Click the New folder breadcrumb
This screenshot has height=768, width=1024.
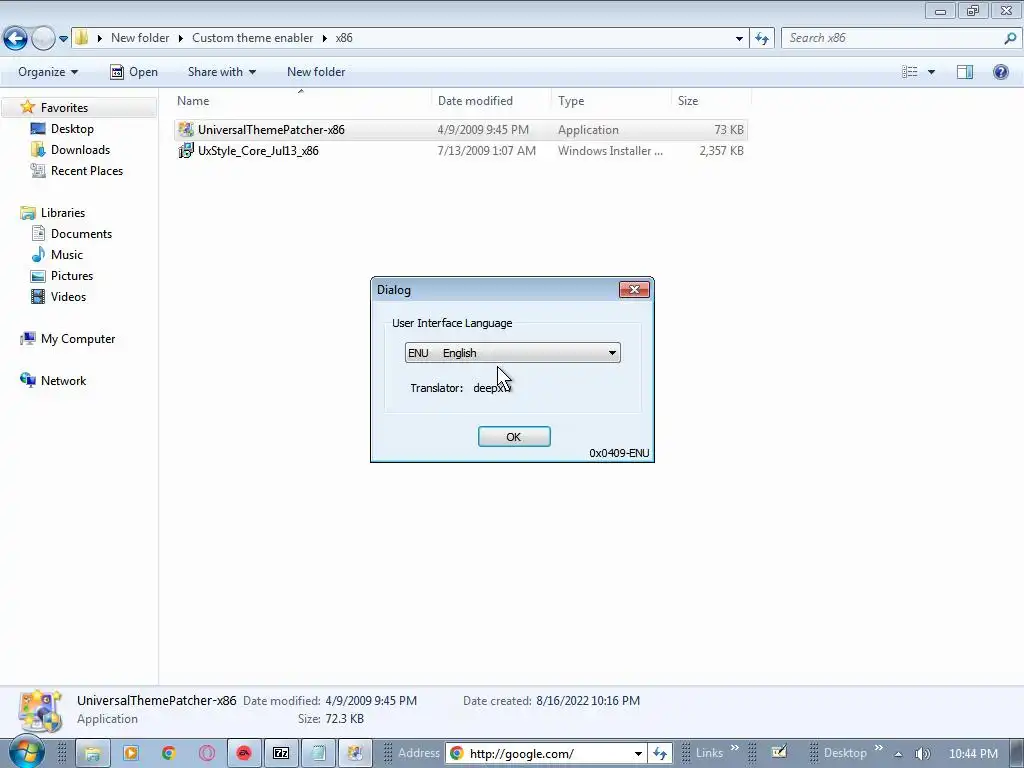pyautogui.click(x=140, y=38)
